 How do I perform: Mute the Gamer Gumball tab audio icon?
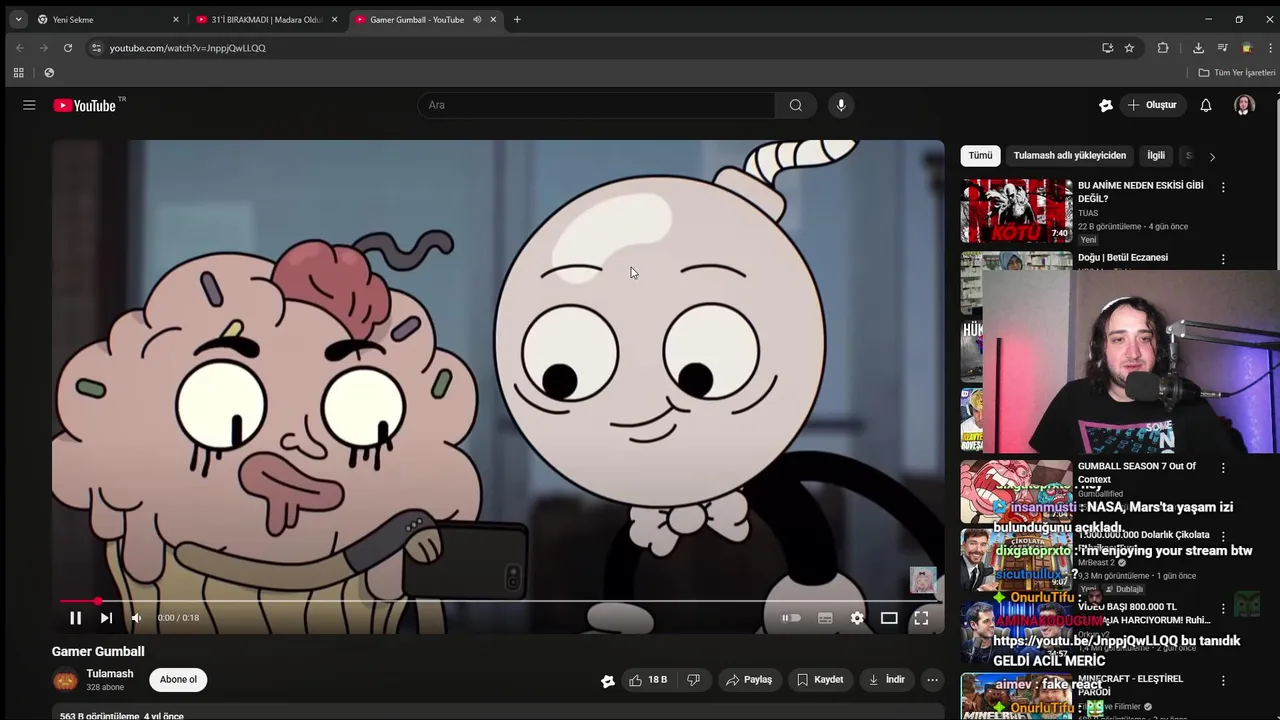[x=477, y=19]
